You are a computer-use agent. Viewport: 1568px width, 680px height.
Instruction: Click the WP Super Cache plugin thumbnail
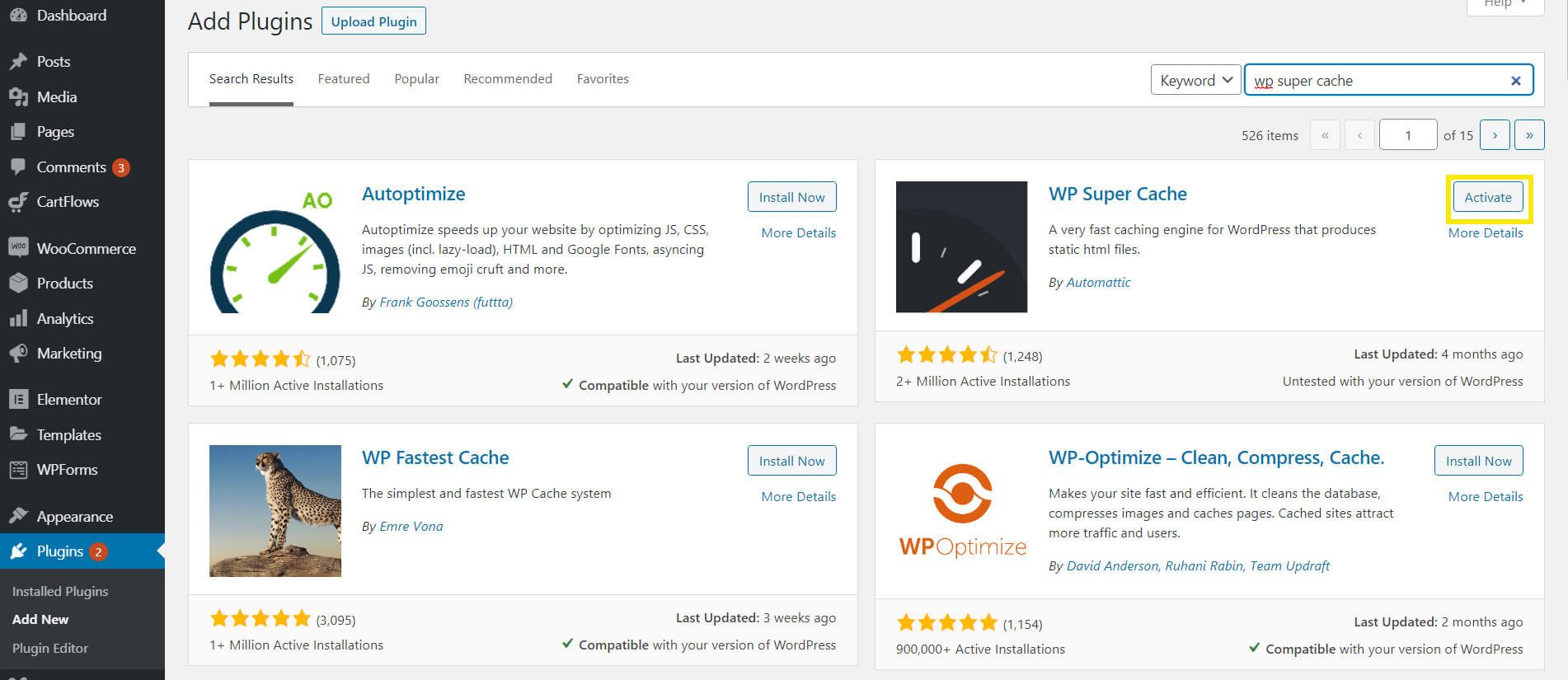point(962,247)
